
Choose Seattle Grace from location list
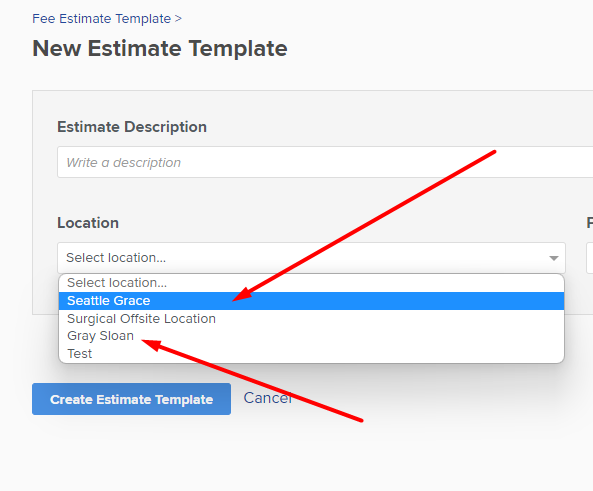[x=311, y=301]
